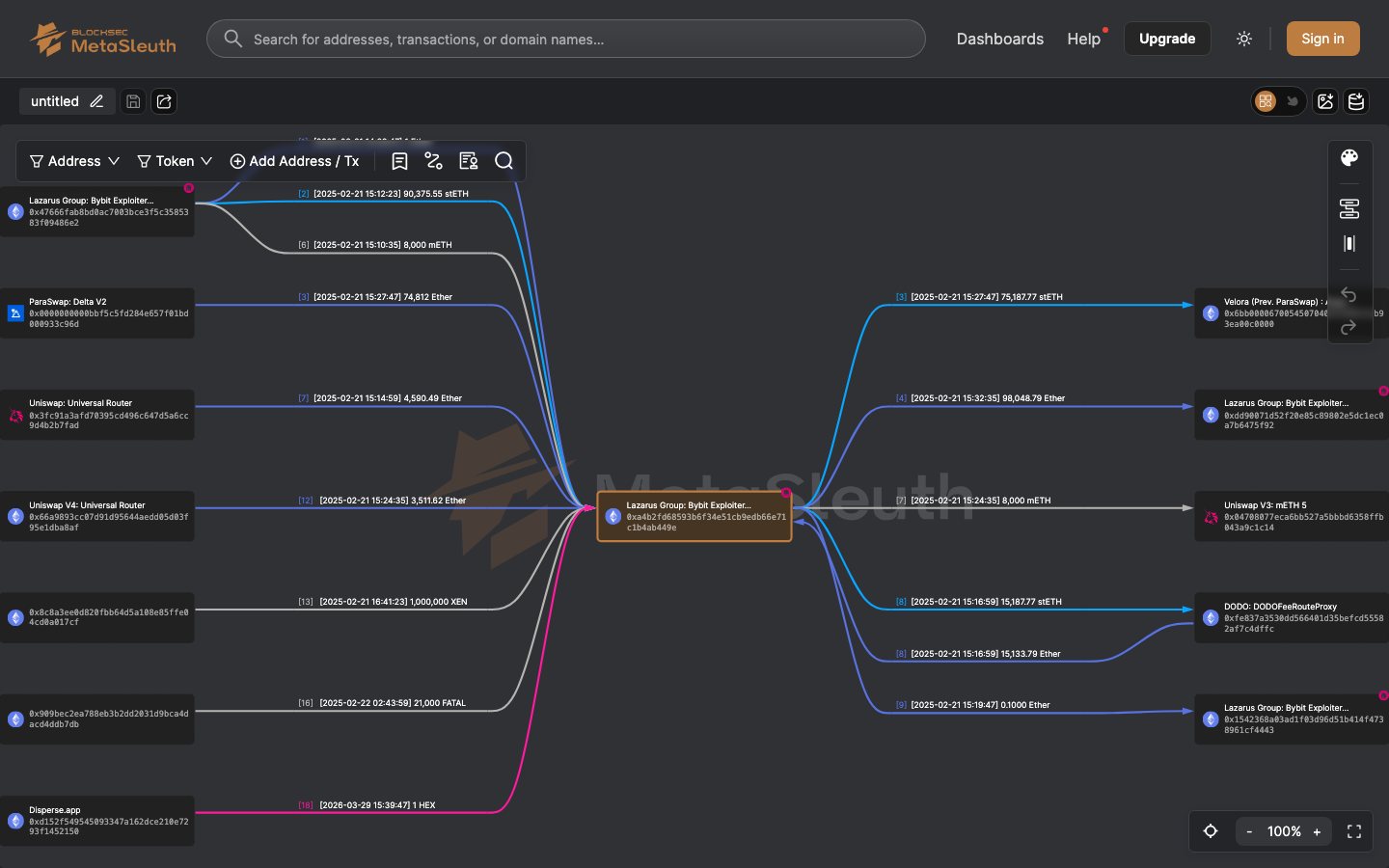Click the search magnifier icon in search bar
This screenshot has width=1389, height=868.
click(x=232, y=39)
